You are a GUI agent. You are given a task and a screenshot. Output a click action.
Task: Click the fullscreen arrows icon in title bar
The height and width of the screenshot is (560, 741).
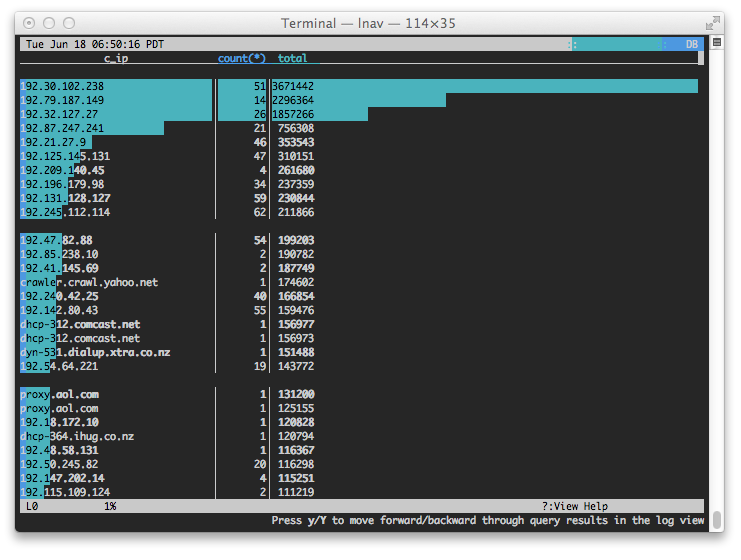pyautogui.click(x=712, y=23)
